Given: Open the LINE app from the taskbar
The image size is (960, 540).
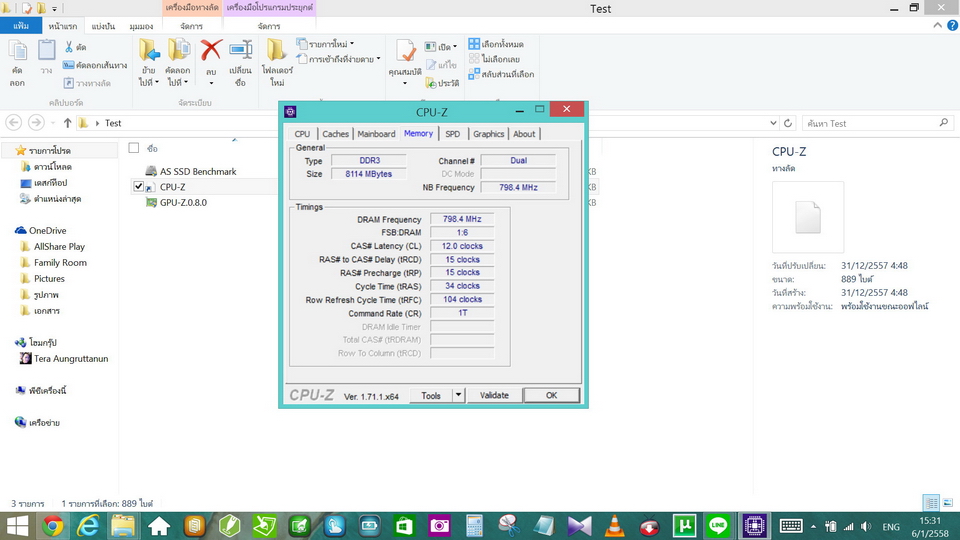Looking at the screenshot, I should pos(718,525).
